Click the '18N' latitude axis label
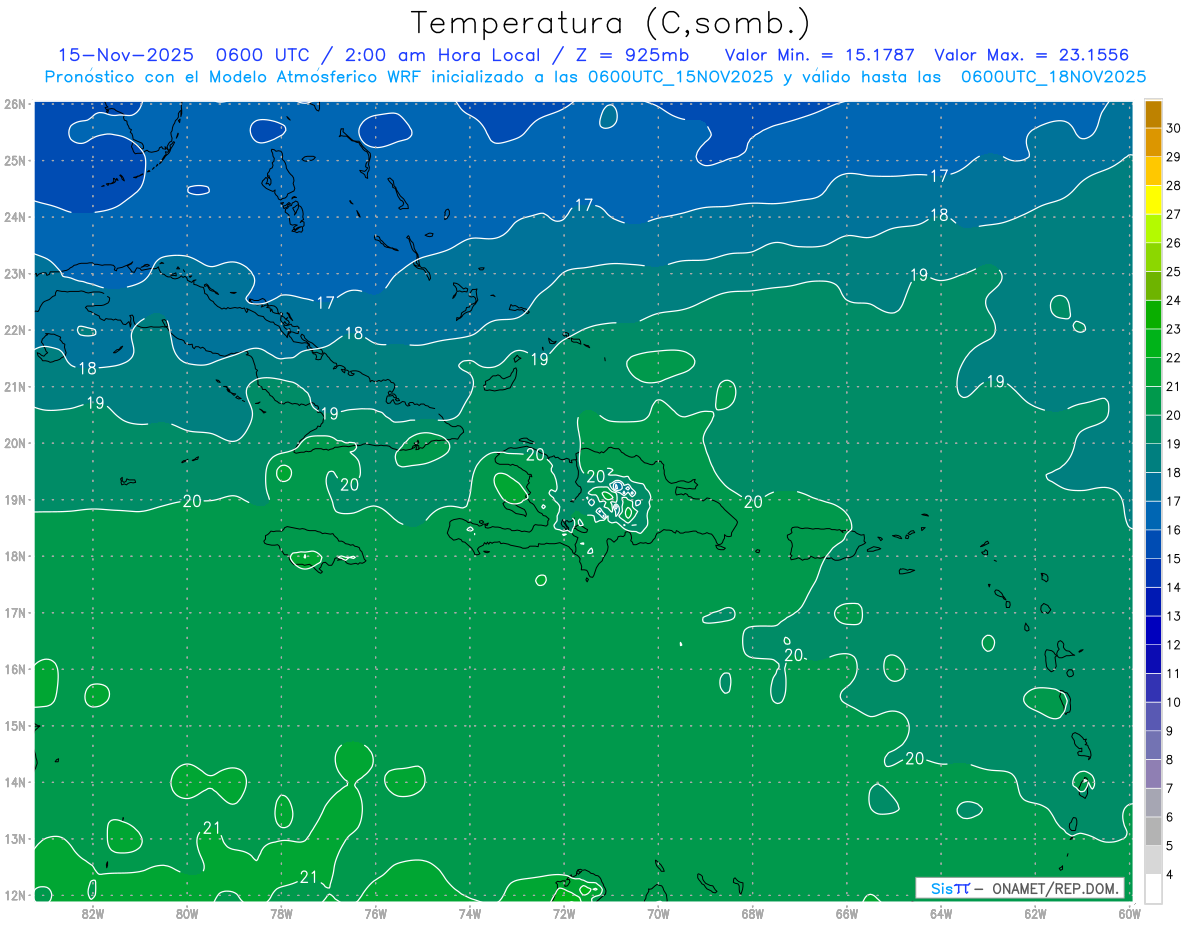 pyautogui.click(x=15, y=556)
